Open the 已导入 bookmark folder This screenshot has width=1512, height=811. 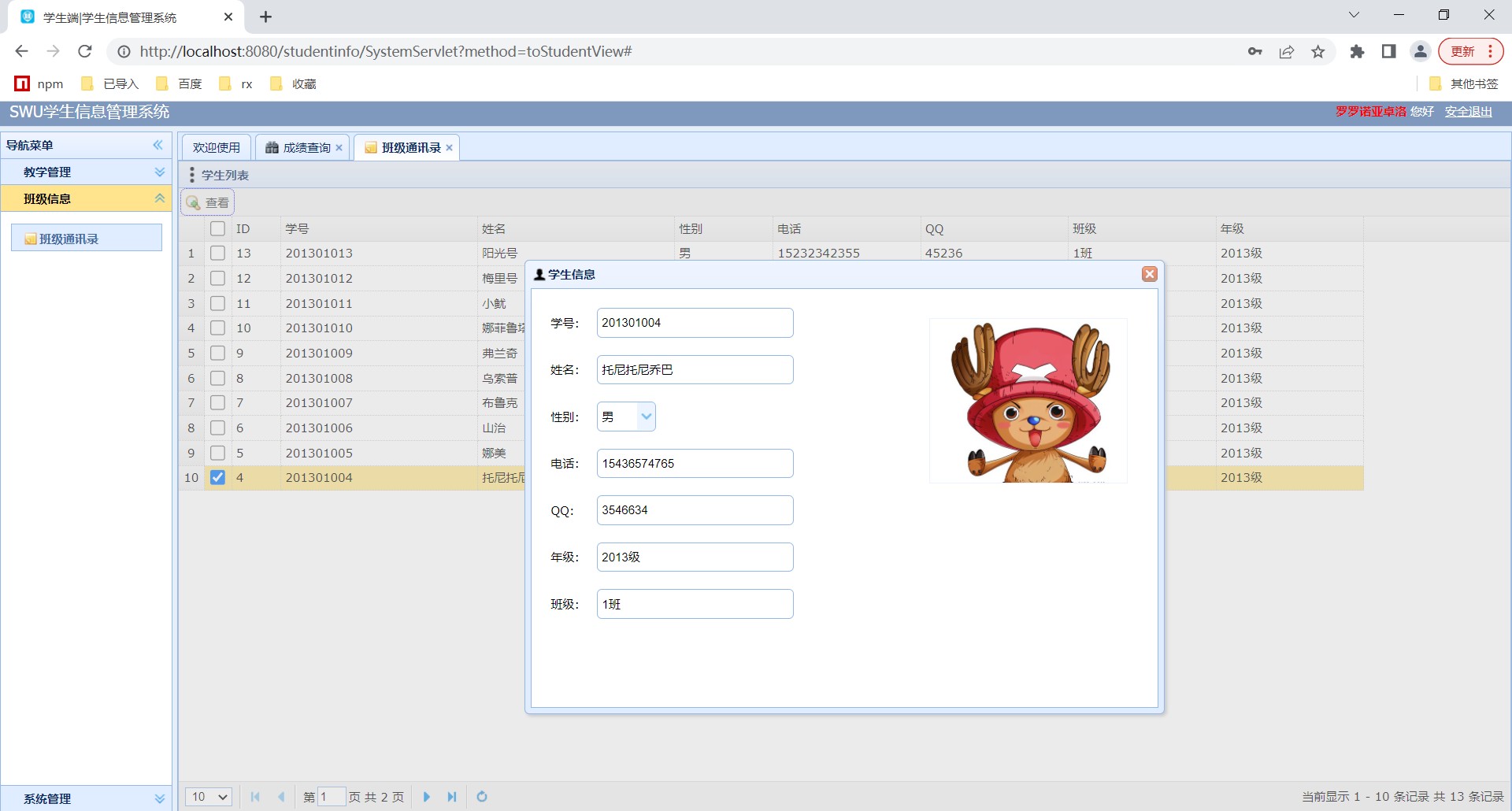click(x=110, y=83)
